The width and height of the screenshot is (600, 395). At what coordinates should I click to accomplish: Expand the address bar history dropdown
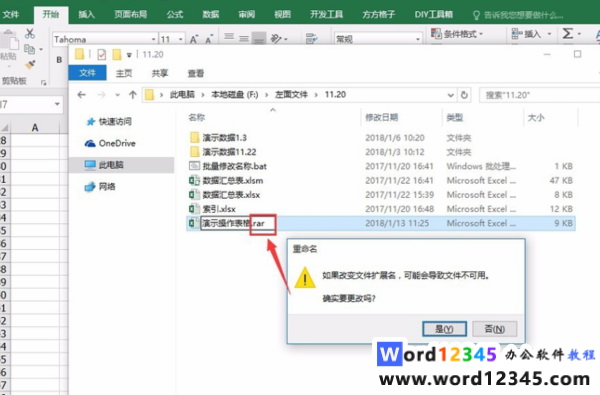pos(451,95)
